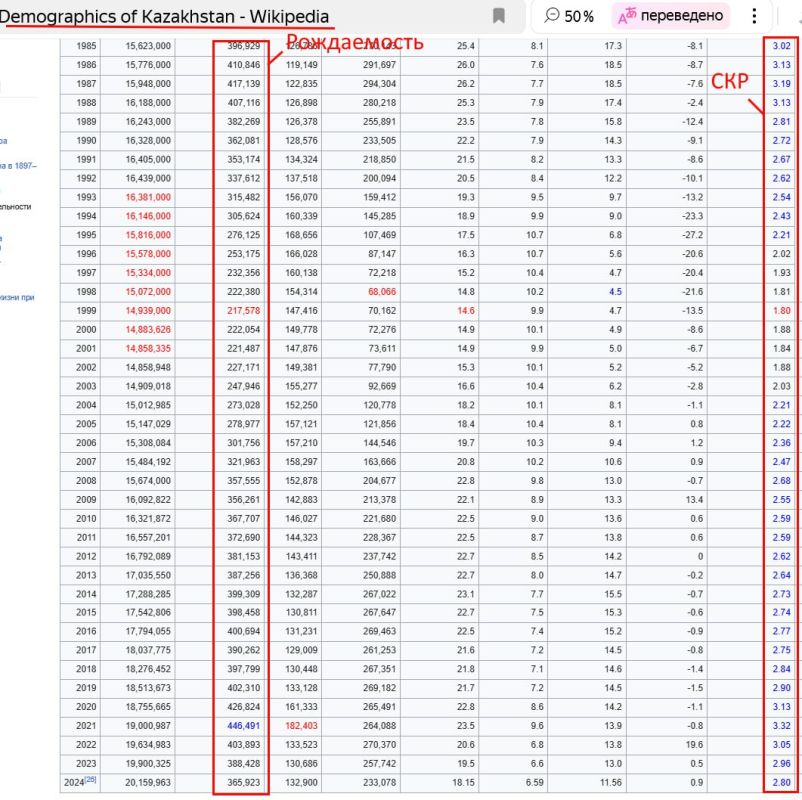Click the 20,159,963 population cell for 2024
802x800 pixels.
(149, 782)
